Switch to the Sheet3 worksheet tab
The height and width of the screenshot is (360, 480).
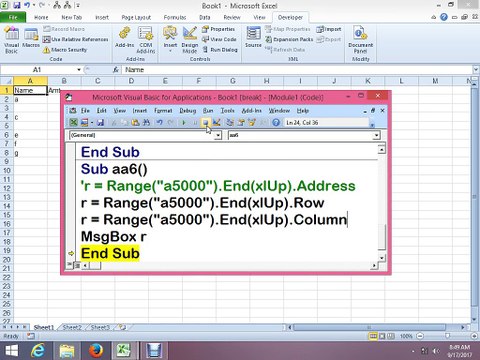100,327
